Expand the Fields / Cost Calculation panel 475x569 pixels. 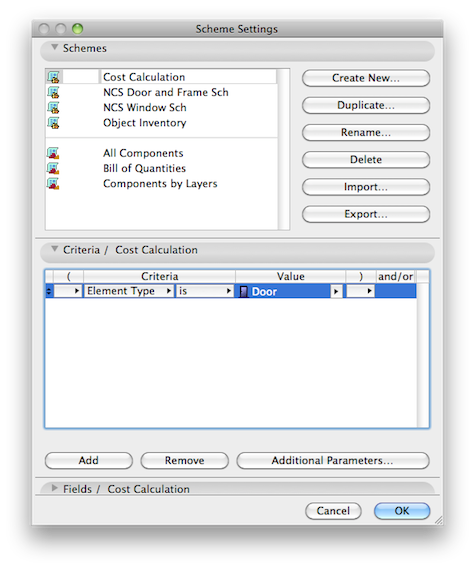pos(54,488)
